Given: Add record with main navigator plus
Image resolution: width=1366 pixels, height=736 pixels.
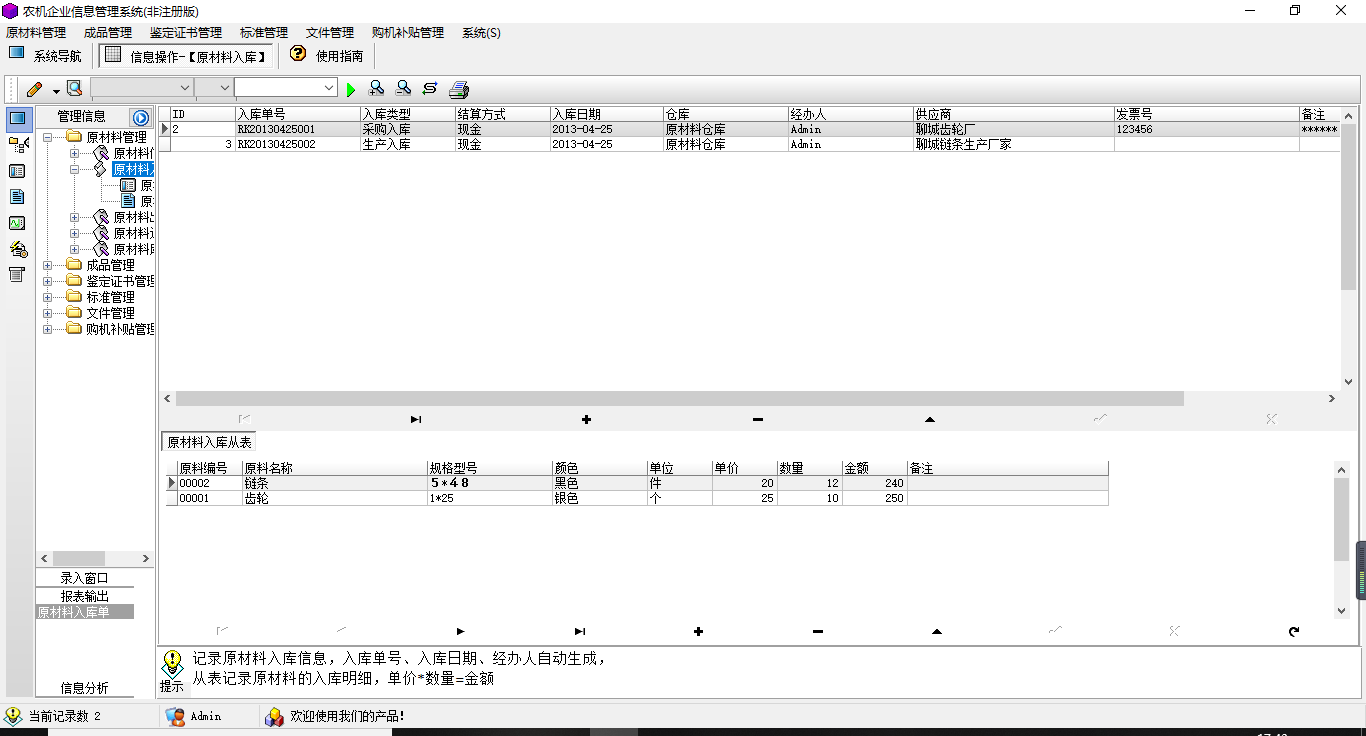Looking at the screenshot, I should tap(586, 419).
